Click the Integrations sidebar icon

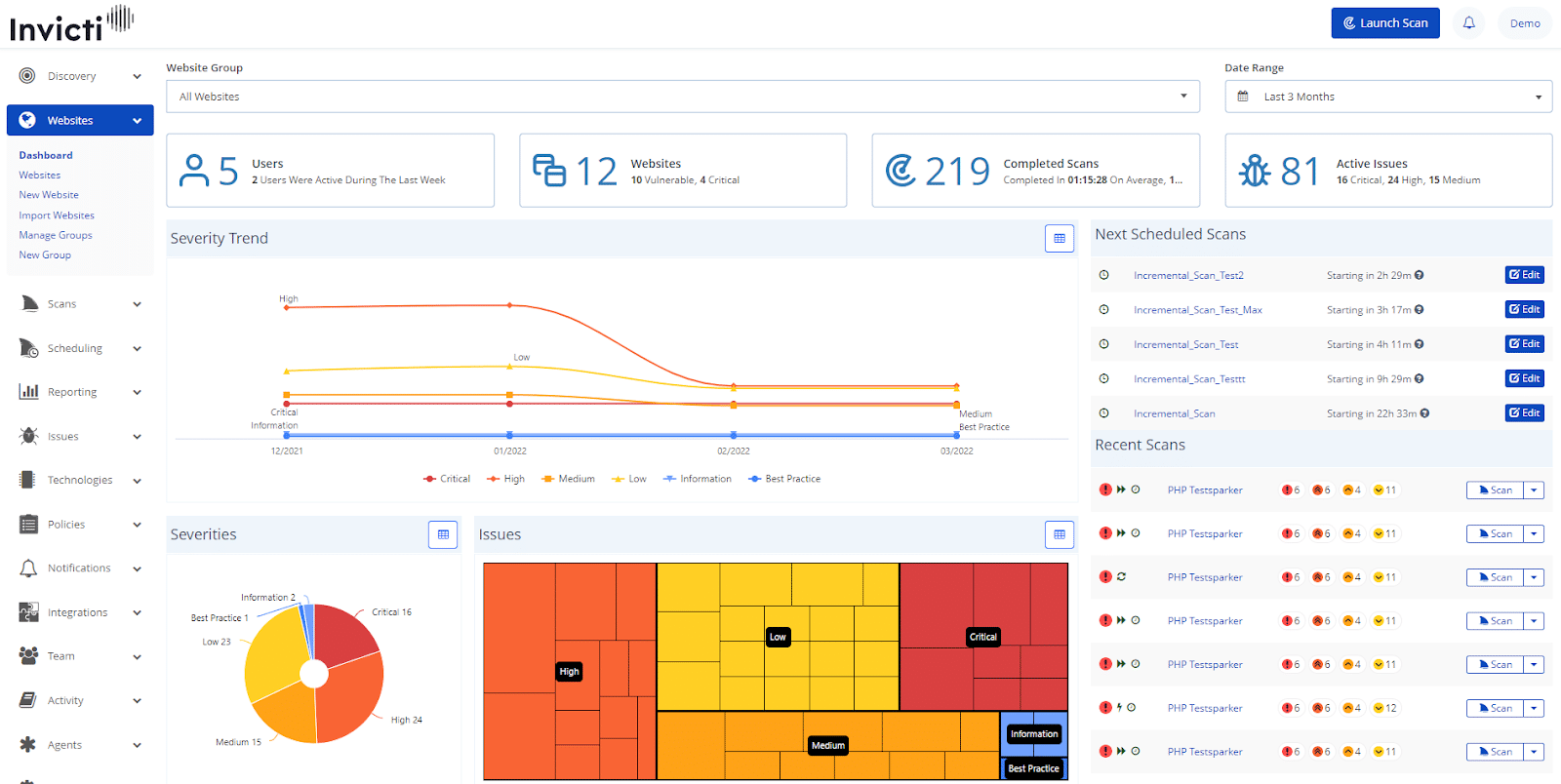(28, 612)
